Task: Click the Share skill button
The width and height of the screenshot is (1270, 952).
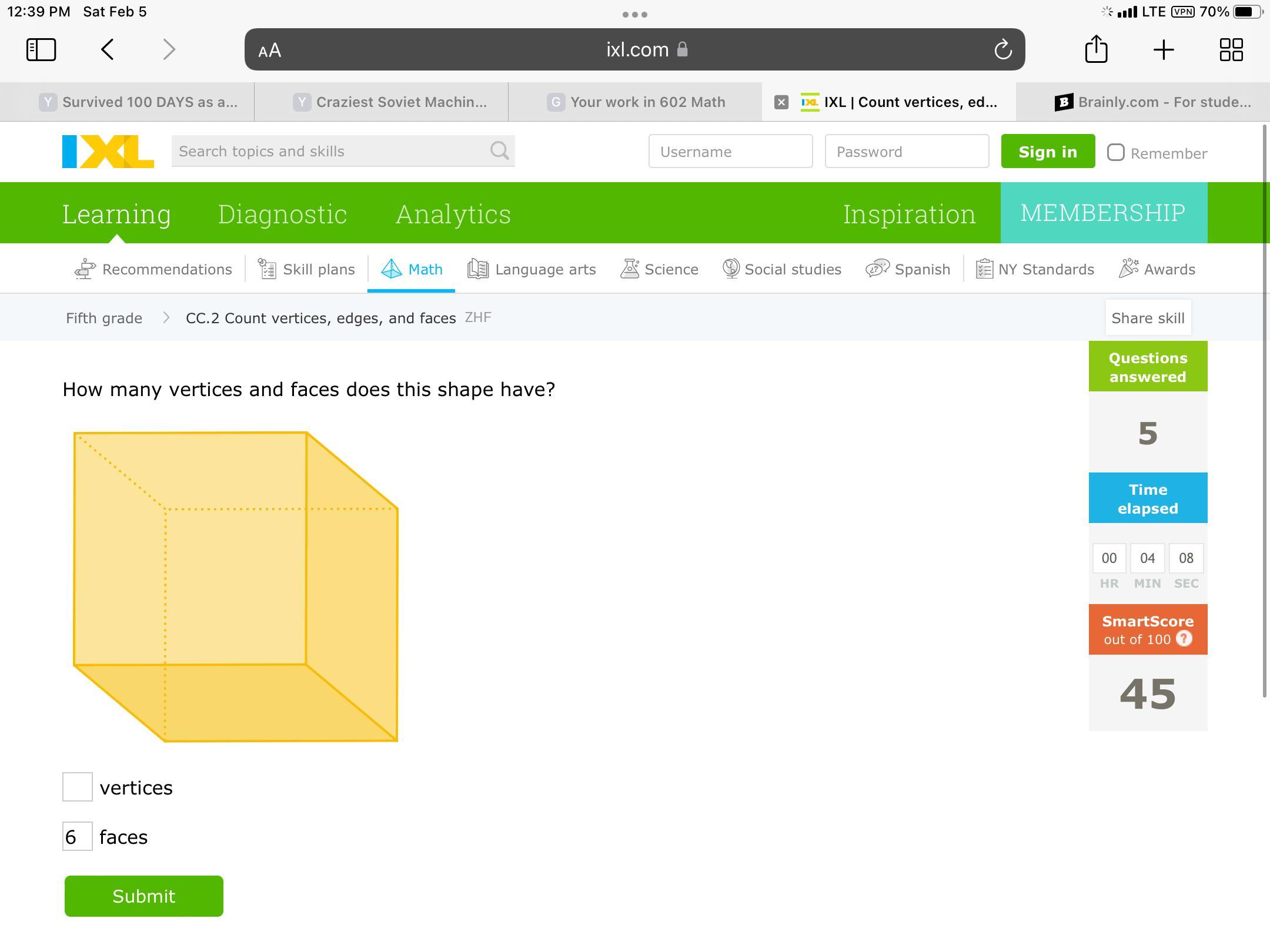Action: pos(1148,318)
